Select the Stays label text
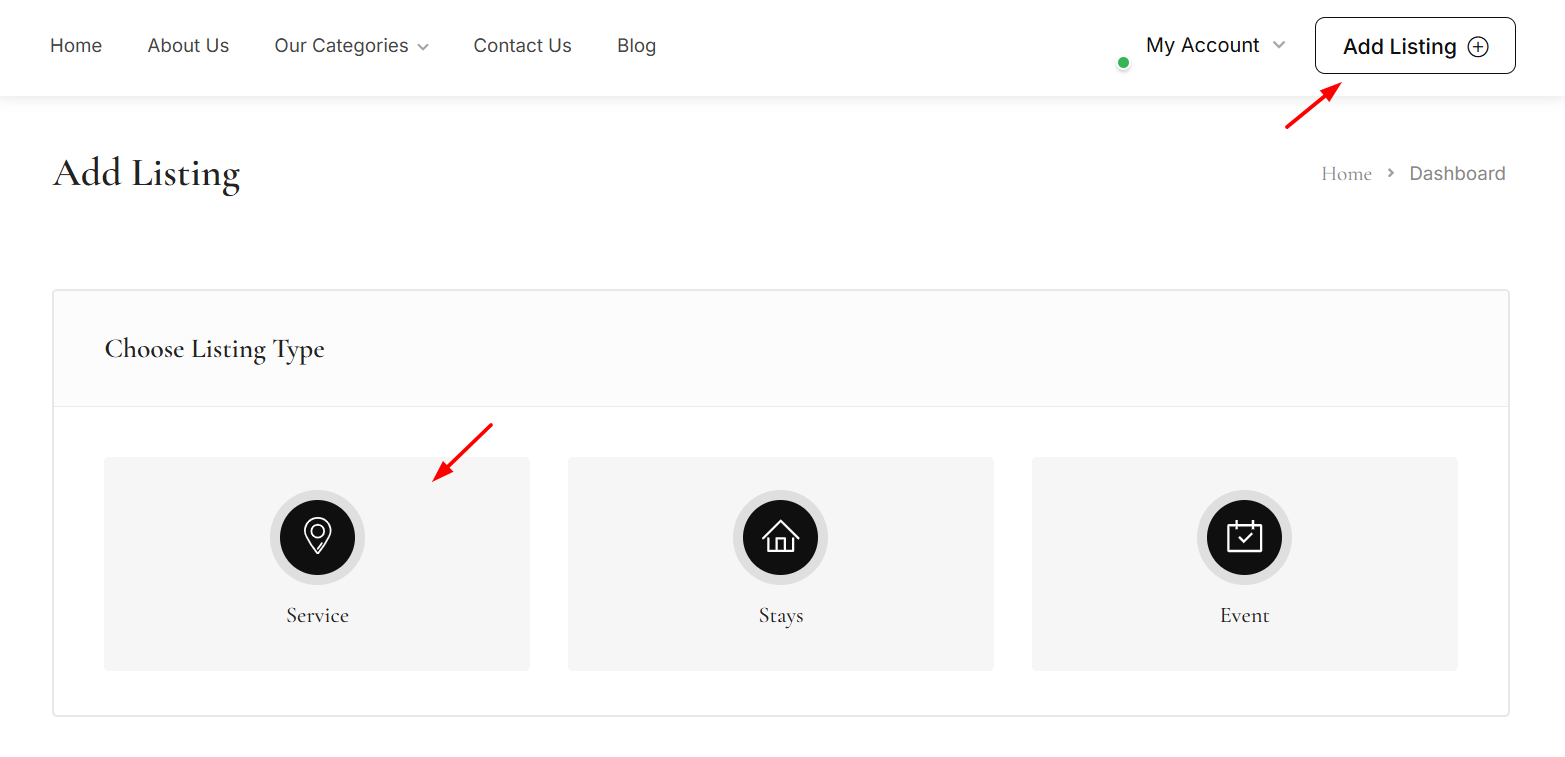The height and width of the screenshot is (757, 1565). [x=780, y=616]
